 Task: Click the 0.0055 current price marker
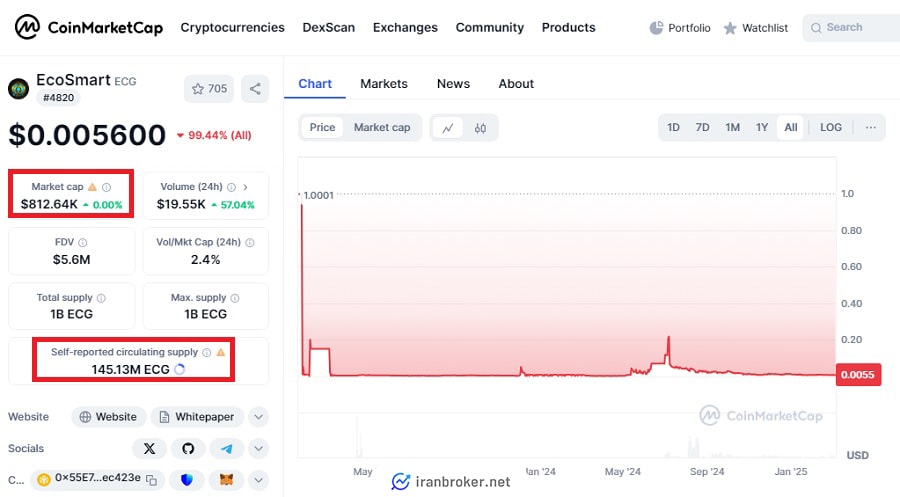pos(858,375)
